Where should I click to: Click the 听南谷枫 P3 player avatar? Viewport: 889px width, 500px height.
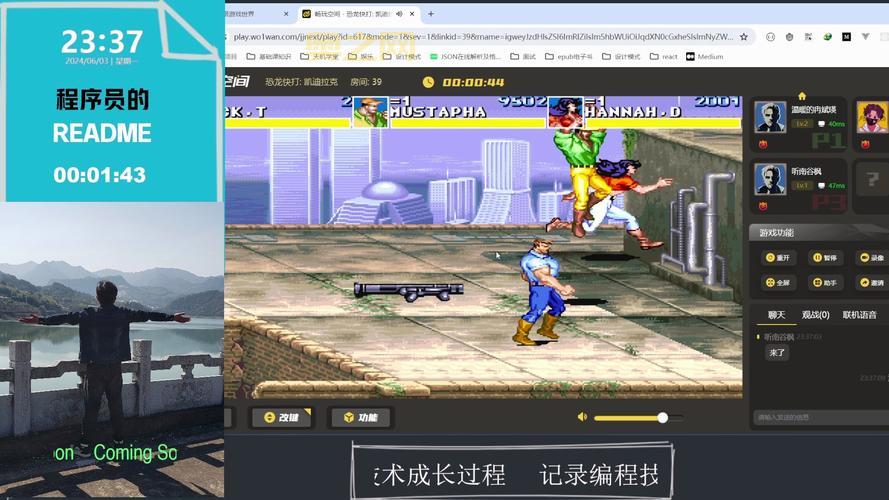tap(770, 179)
